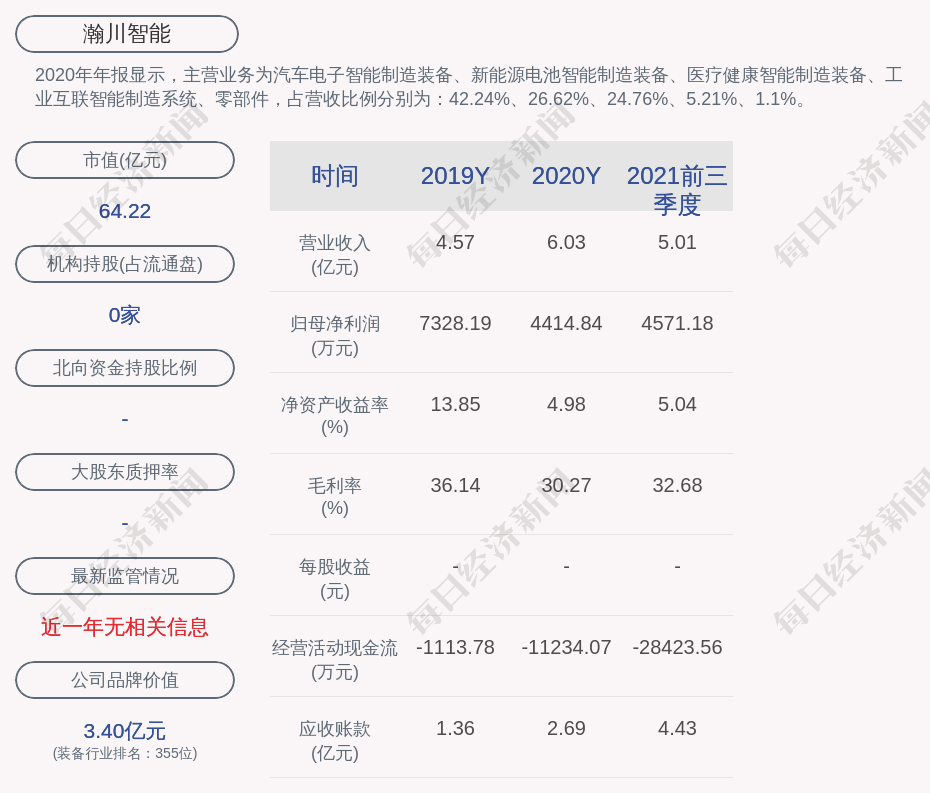Select the 北向资金持股比例 pill
The image size is (930, 793).
(x=125, y=368)
